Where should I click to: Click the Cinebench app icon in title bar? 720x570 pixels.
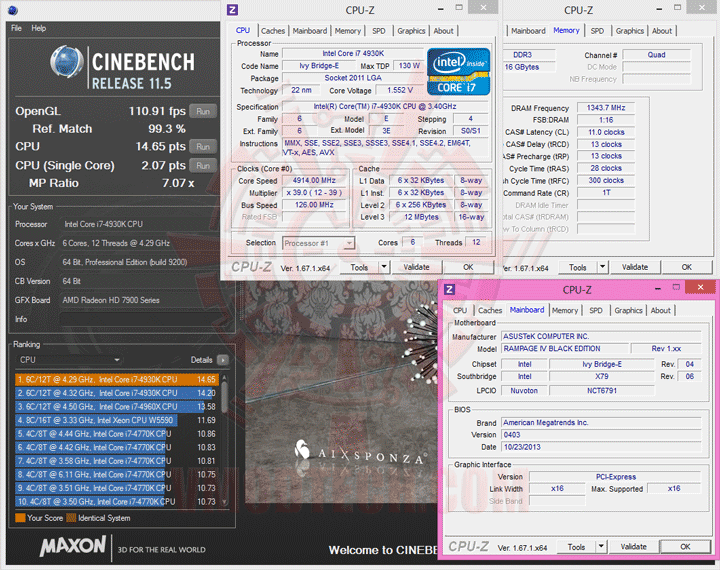coord(13,10)
